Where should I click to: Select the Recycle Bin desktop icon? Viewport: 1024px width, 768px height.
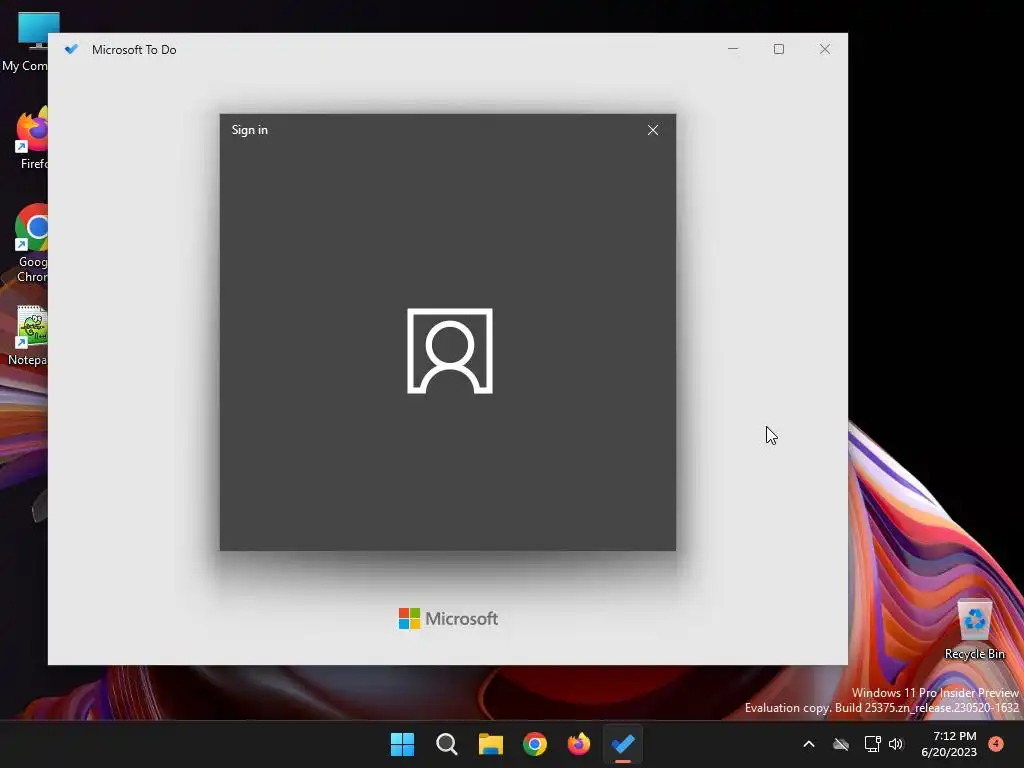974,629
